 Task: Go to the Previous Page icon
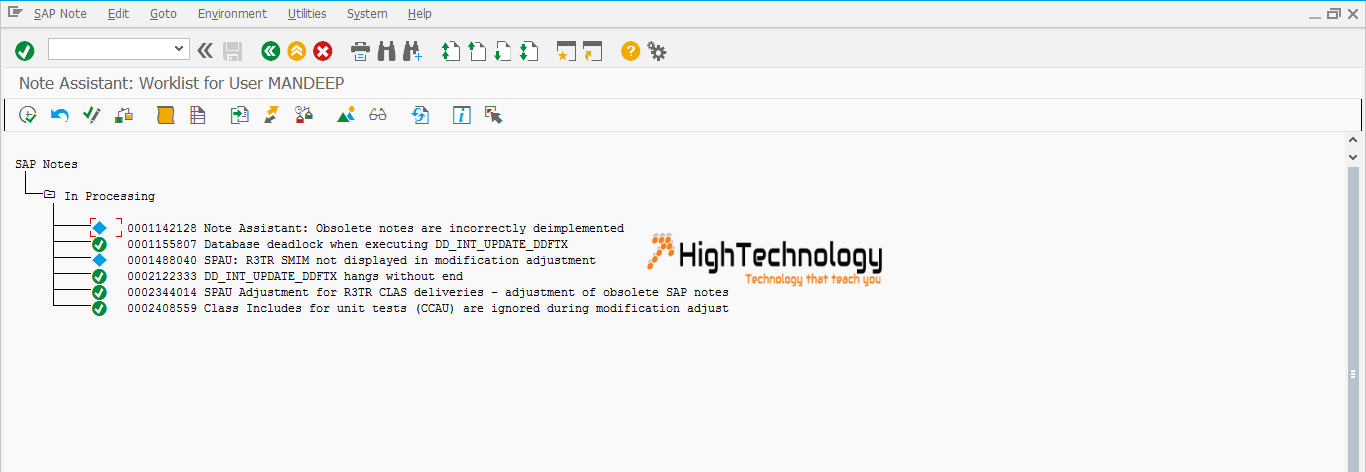(477, 51)
